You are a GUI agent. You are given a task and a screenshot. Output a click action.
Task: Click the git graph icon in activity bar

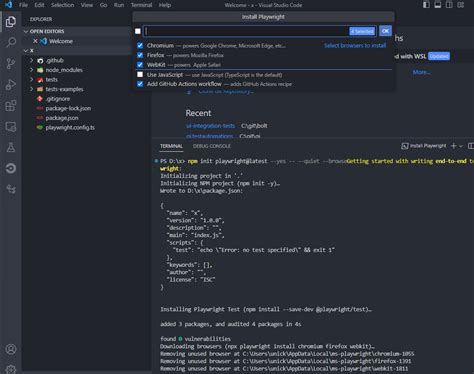tap(11, 189)
